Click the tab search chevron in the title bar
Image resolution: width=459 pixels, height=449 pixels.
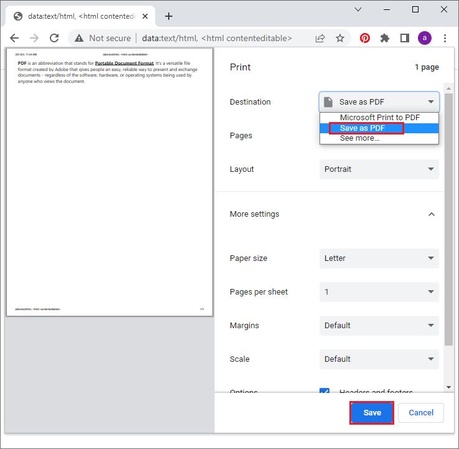[x=358, y=10]
